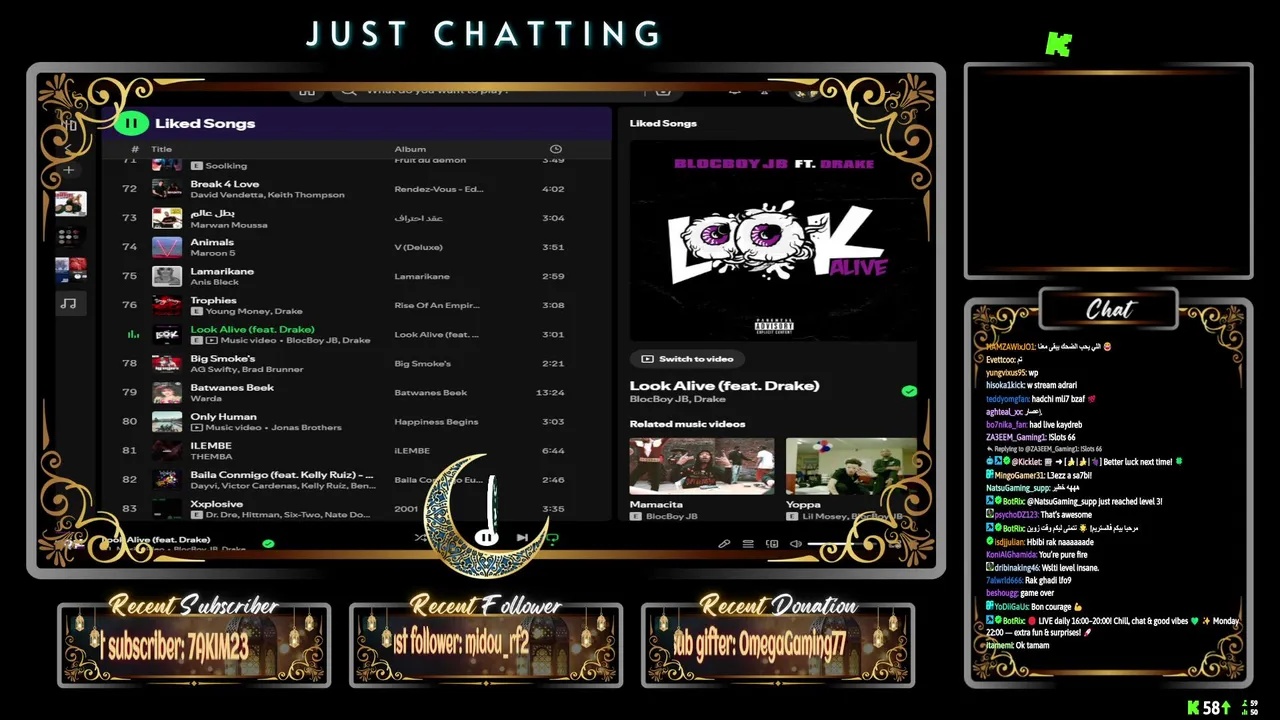1280x720 pixels.
Task: Pause the Liked Songs playlist with the green header button
Action: click(131, 123)
